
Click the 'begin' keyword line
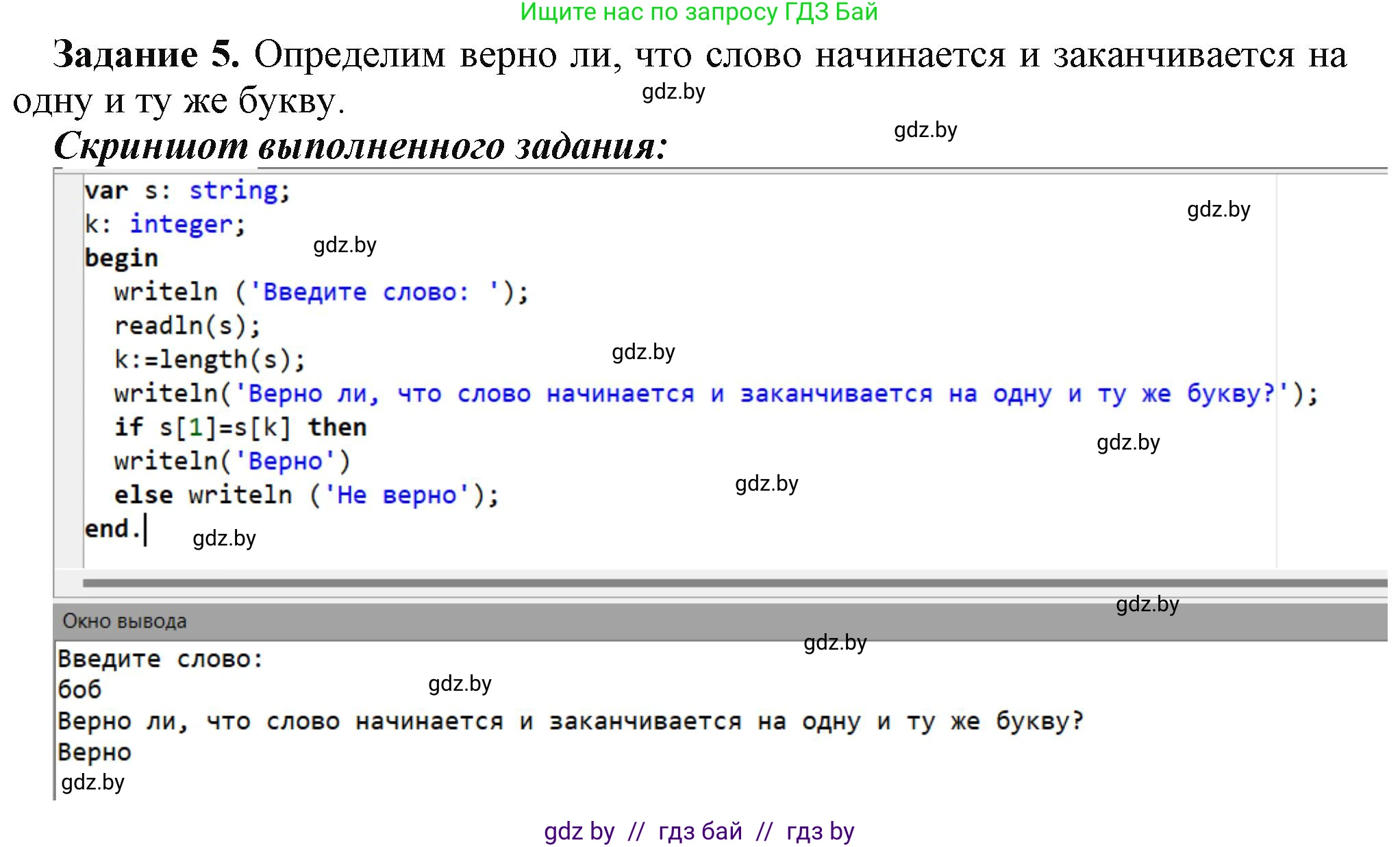(x=121, y=258)
